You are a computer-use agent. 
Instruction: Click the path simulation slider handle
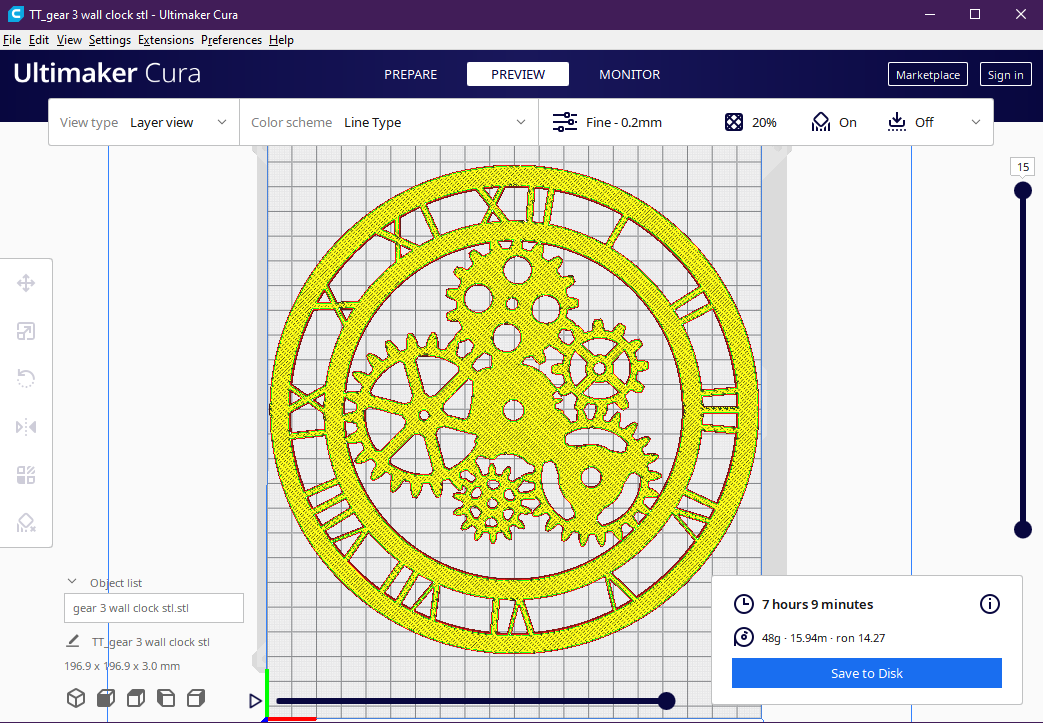[667, 700]
